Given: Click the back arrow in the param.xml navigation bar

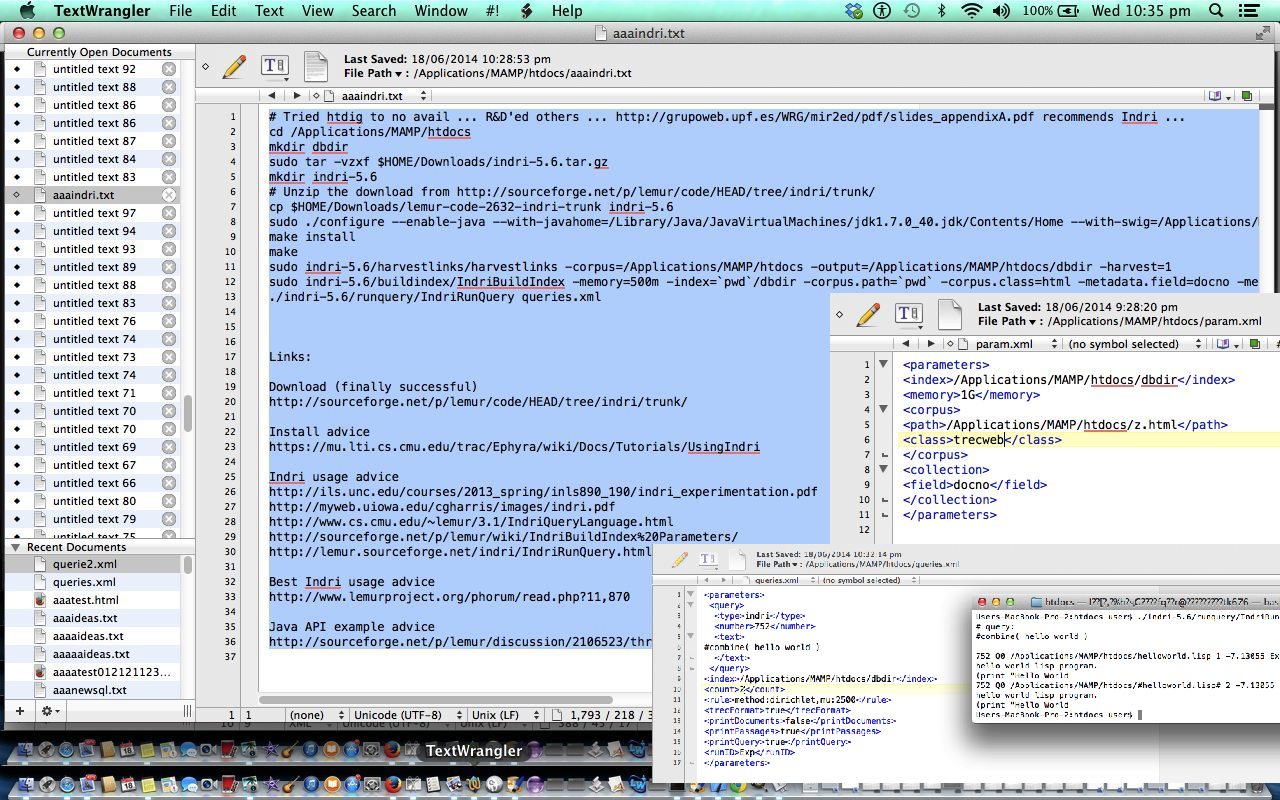Looking at the screenshot, I should pos(906,344).
